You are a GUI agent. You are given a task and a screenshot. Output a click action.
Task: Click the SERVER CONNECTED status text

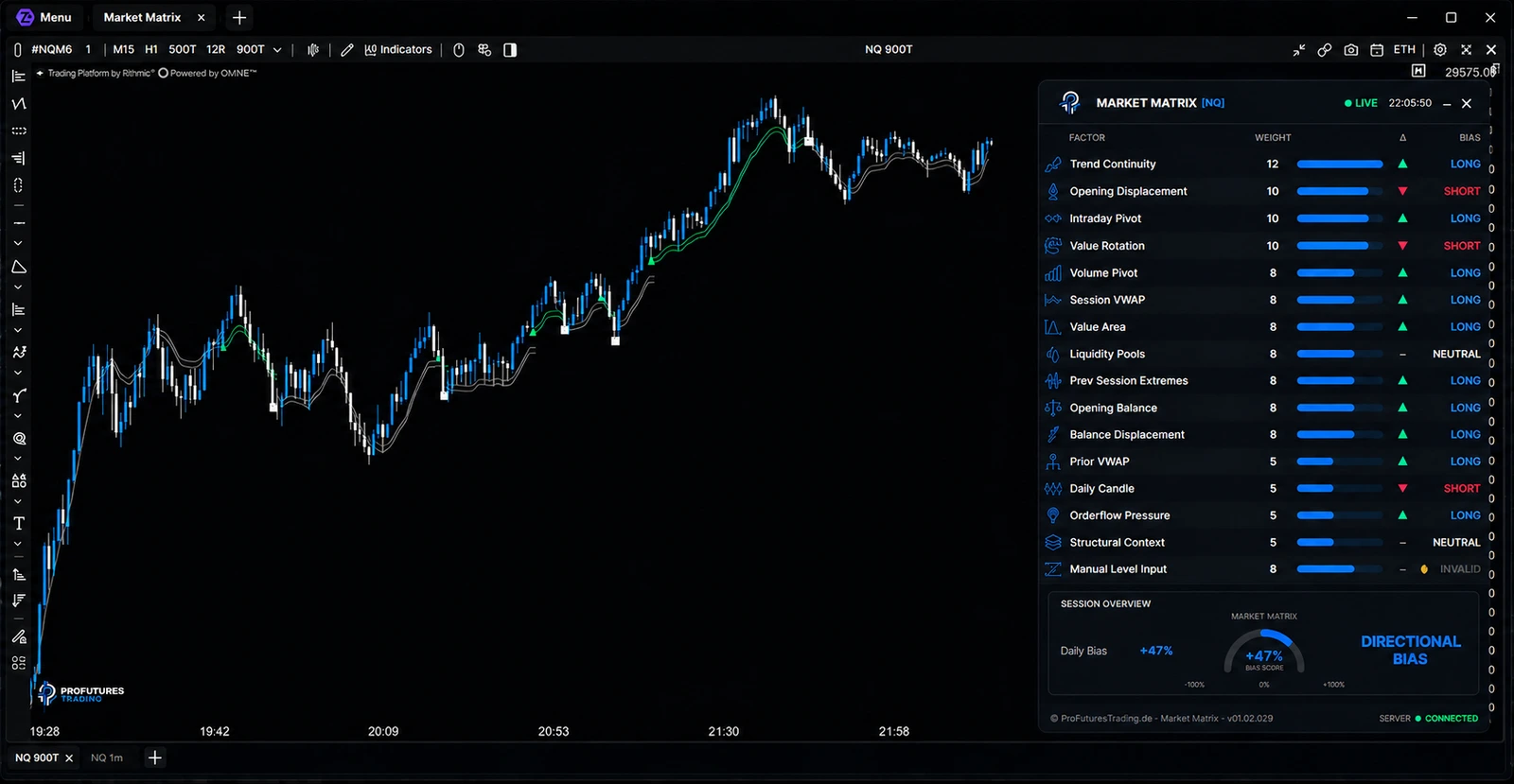click(x=1429, y=719)
